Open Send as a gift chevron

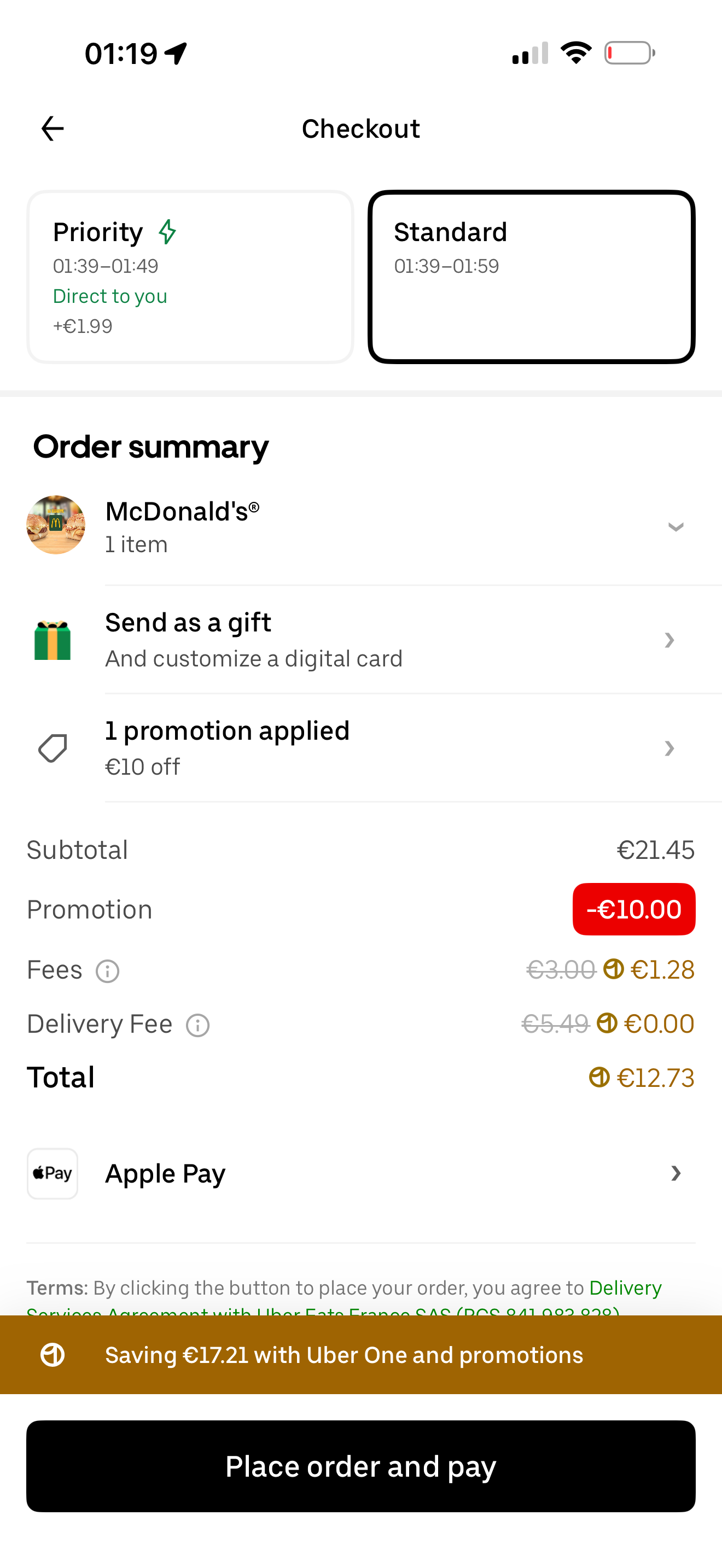[669, 640]
